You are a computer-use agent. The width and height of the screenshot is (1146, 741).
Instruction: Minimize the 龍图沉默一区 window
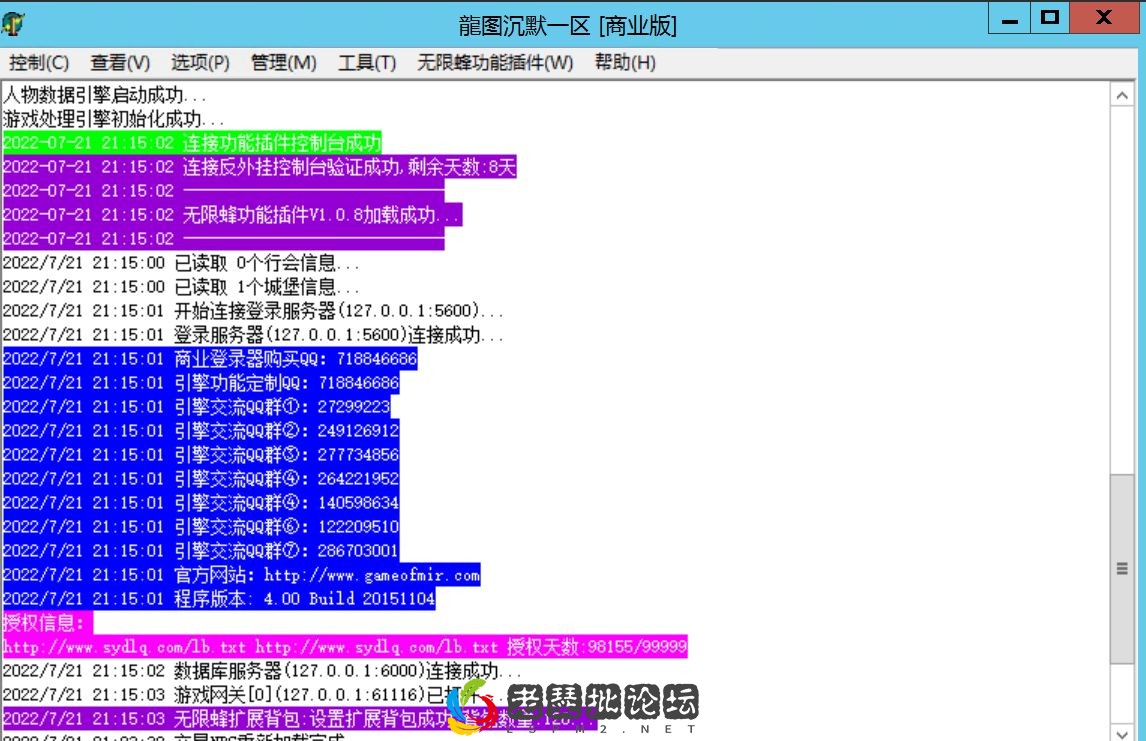1009,18
